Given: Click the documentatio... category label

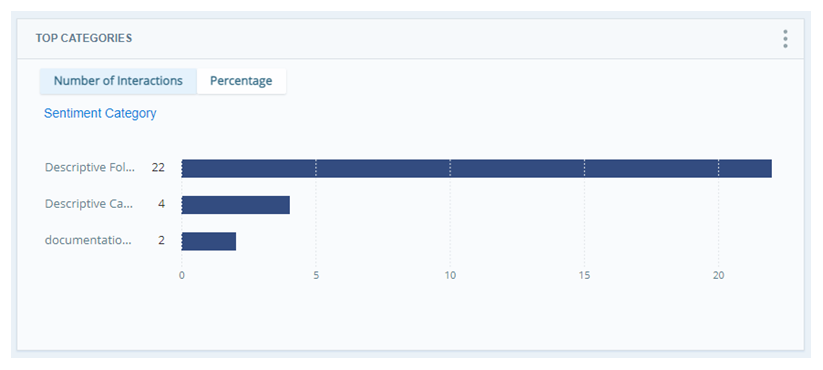Looking at the screenshot, I should click(88, 240).
